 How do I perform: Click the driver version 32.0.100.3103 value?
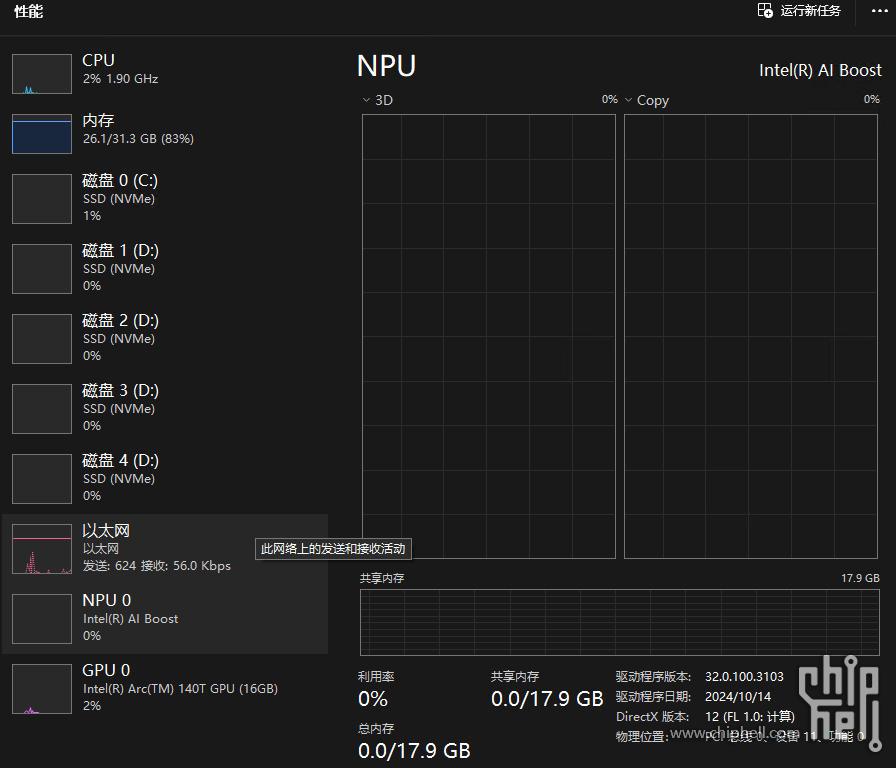point(744,677)
